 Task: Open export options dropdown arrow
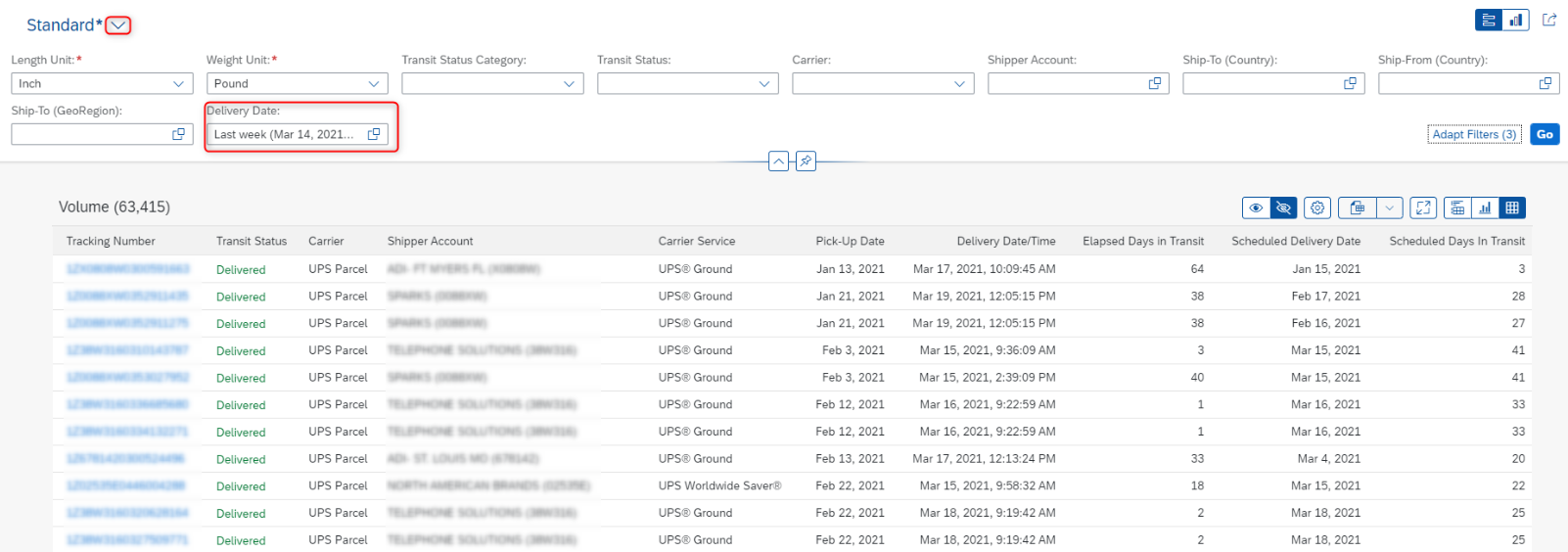click(1390, 207)
